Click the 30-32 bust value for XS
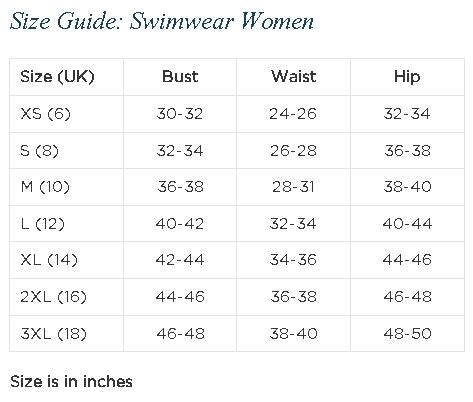The image size is (473, 402). pos(180,114)
